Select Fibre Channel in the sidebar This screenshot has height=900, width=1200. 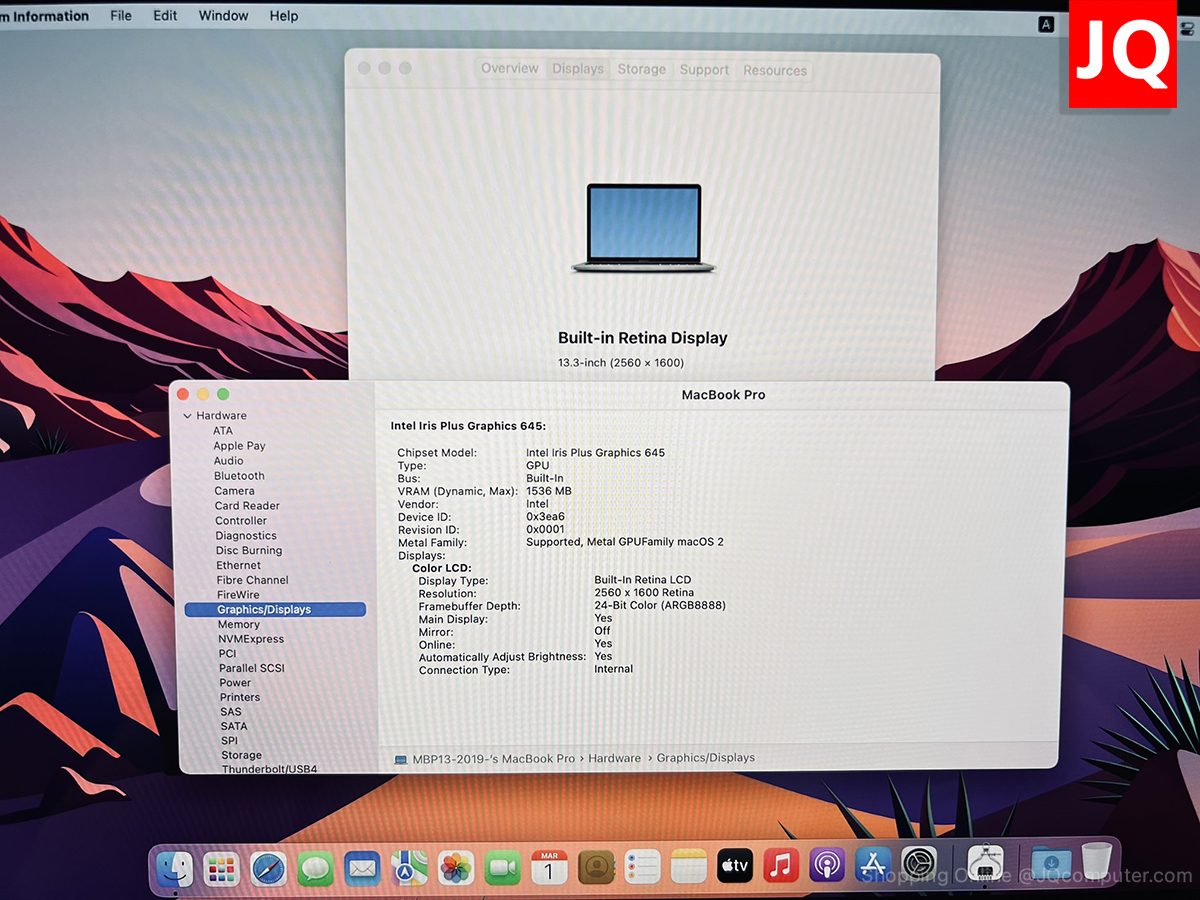pyautogui.click(x=252, y=580)
